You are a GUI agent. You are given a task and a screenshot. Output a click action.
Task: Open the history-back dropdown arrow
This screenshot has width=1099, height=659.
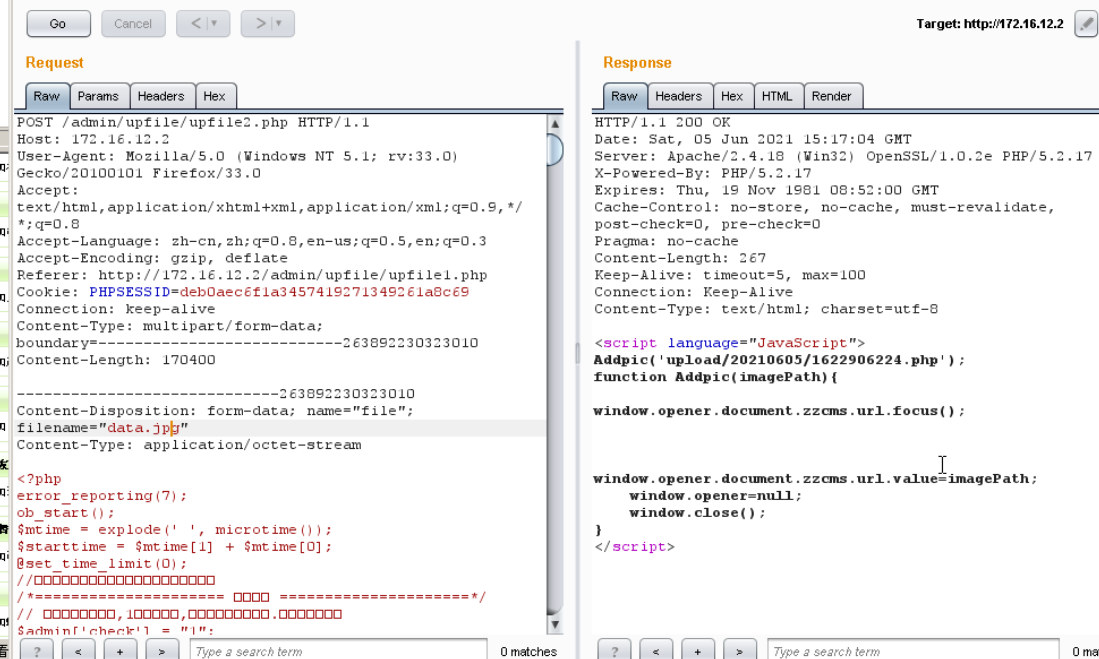click(x=216, y=24)
